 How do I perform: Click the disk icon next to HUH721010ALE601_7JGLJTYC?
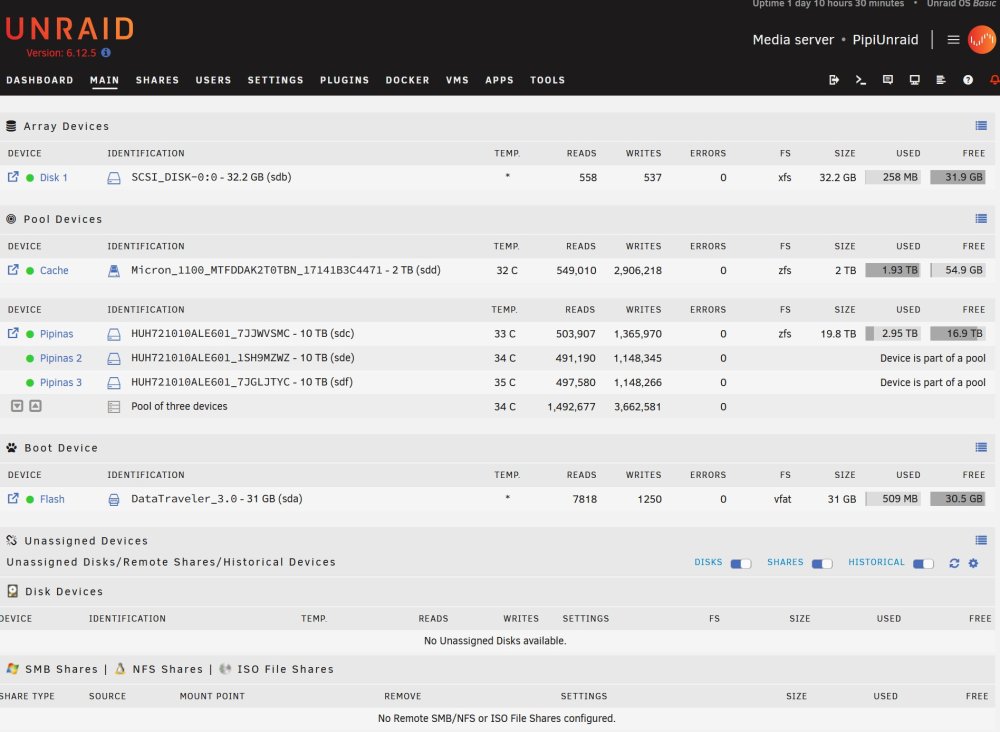tap(114, 383)
